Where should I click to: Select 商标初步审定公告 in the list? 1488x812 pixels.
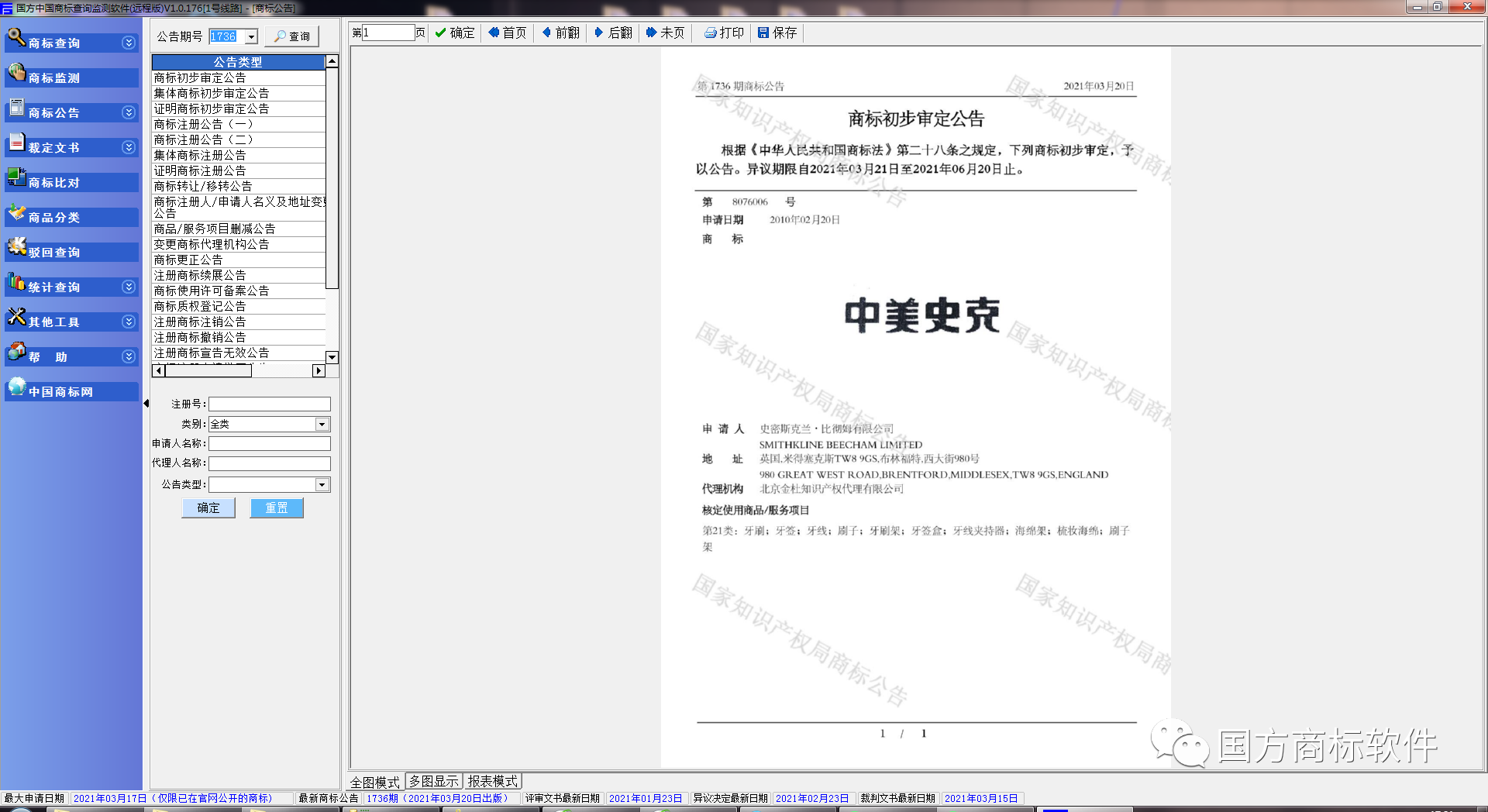click(239, 77)
